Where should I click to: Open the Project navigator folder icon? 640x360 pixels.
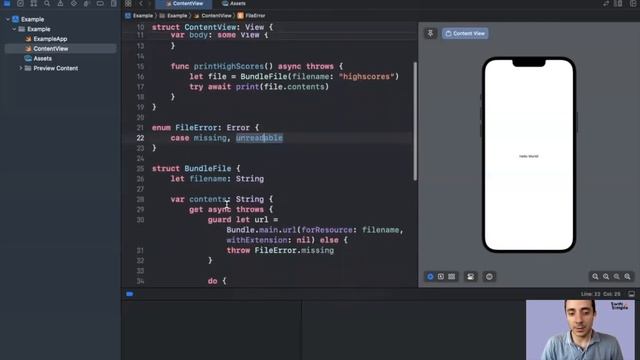pyautogui.click(x=7, y=3)
